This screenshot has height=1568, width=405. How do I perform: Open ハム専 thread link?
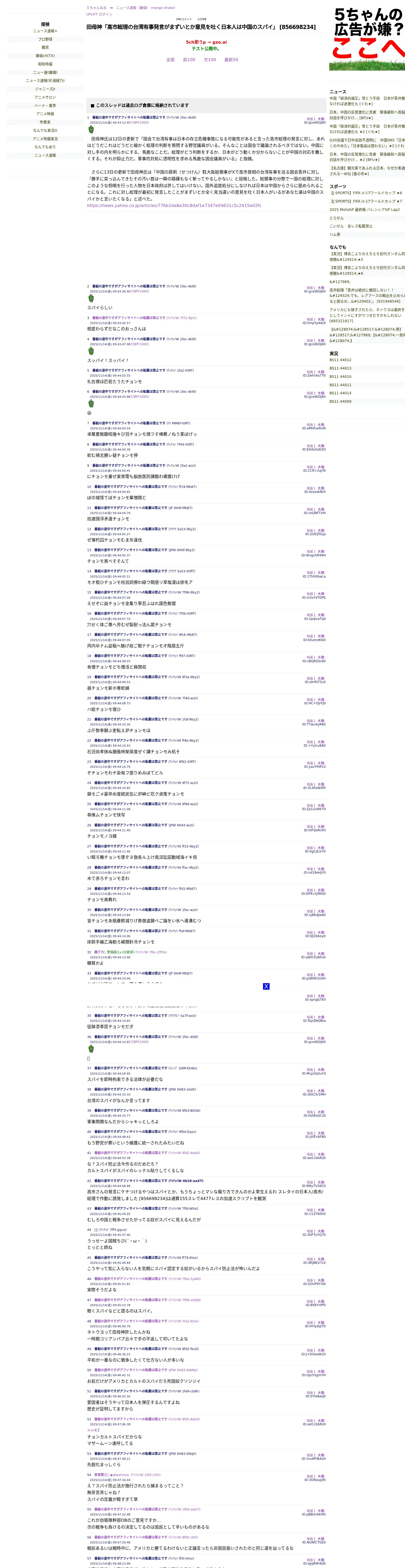[335, 234]
